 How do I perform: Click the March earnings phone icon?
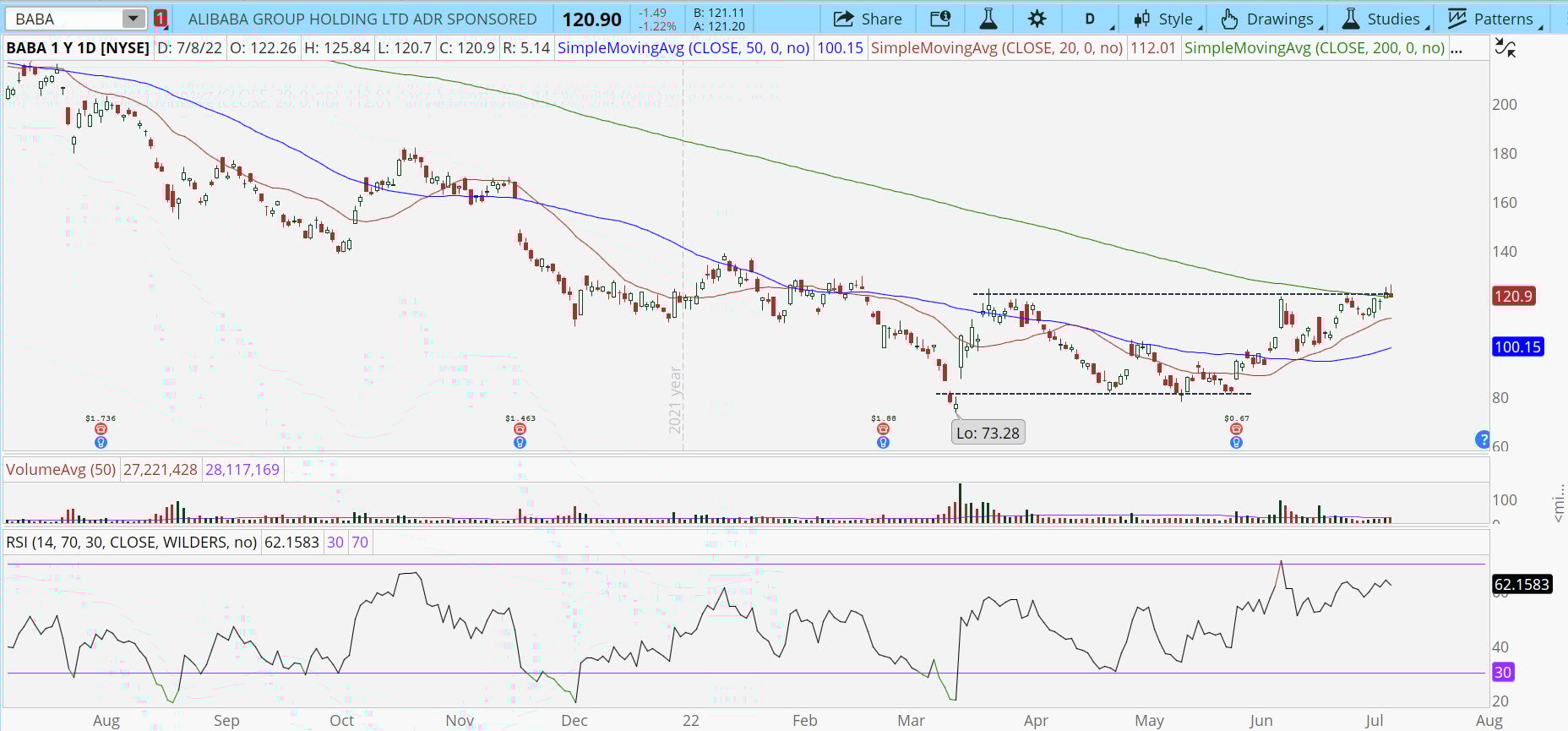pyautogui.click(x=883, y=429)
